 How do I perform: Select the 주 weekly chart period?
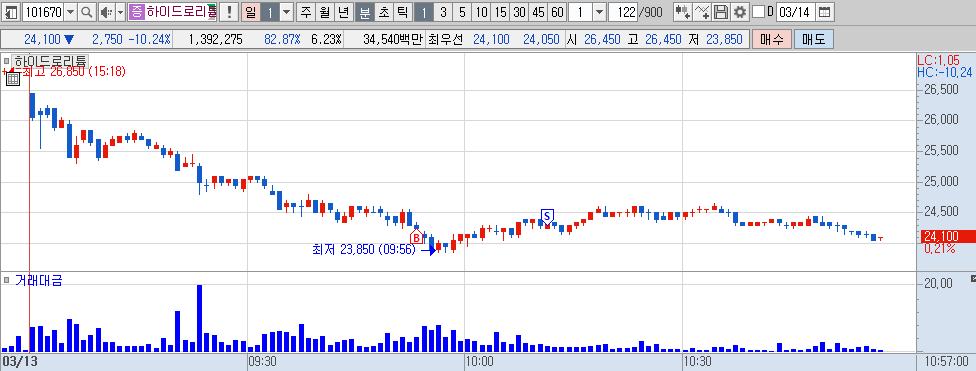pyautogui.click(x=306, y=12)
